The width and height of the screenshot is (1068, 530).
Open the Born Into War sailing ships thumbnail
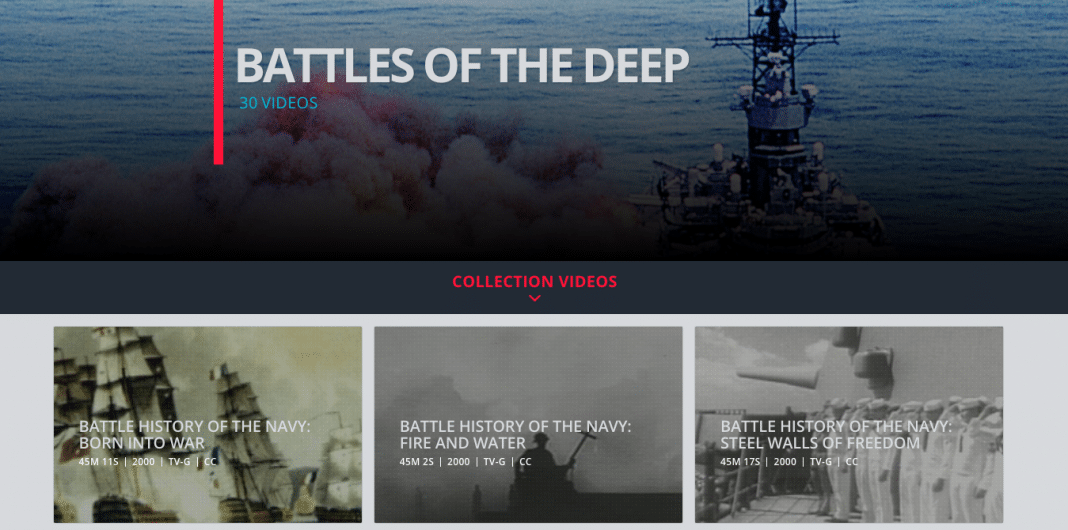[208, 424]
